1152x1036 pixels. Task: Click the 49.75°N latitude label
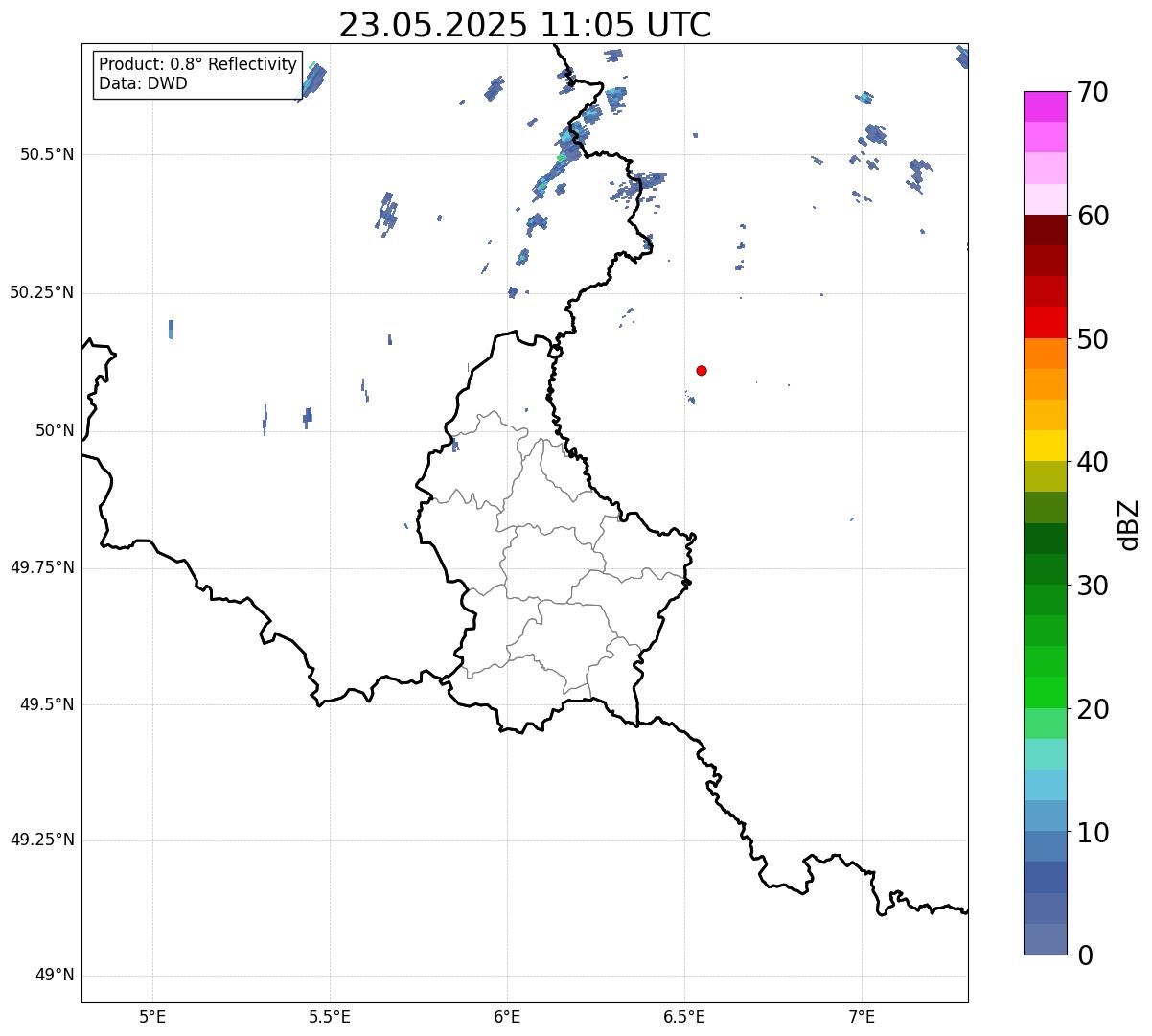click(x=41, y=567)
